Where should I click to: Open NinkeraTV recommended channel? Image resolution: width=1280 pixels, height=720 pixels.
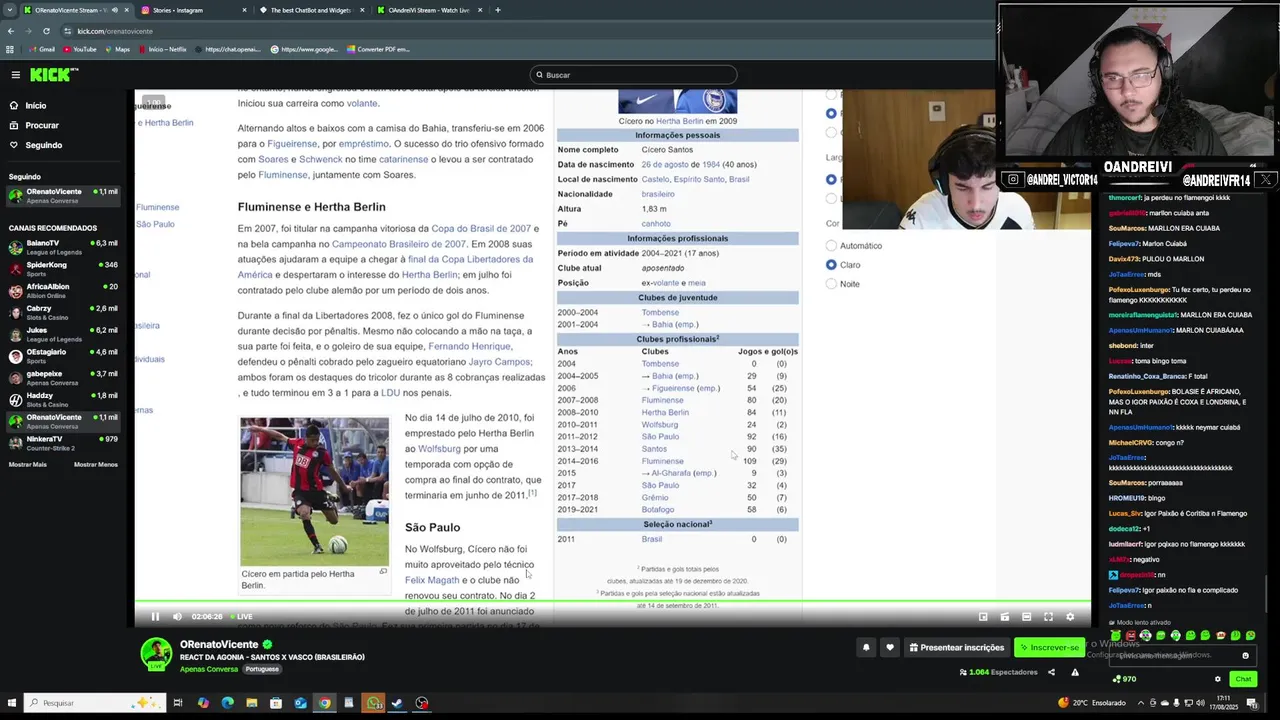pyautogui.click(x=64, y=442)
